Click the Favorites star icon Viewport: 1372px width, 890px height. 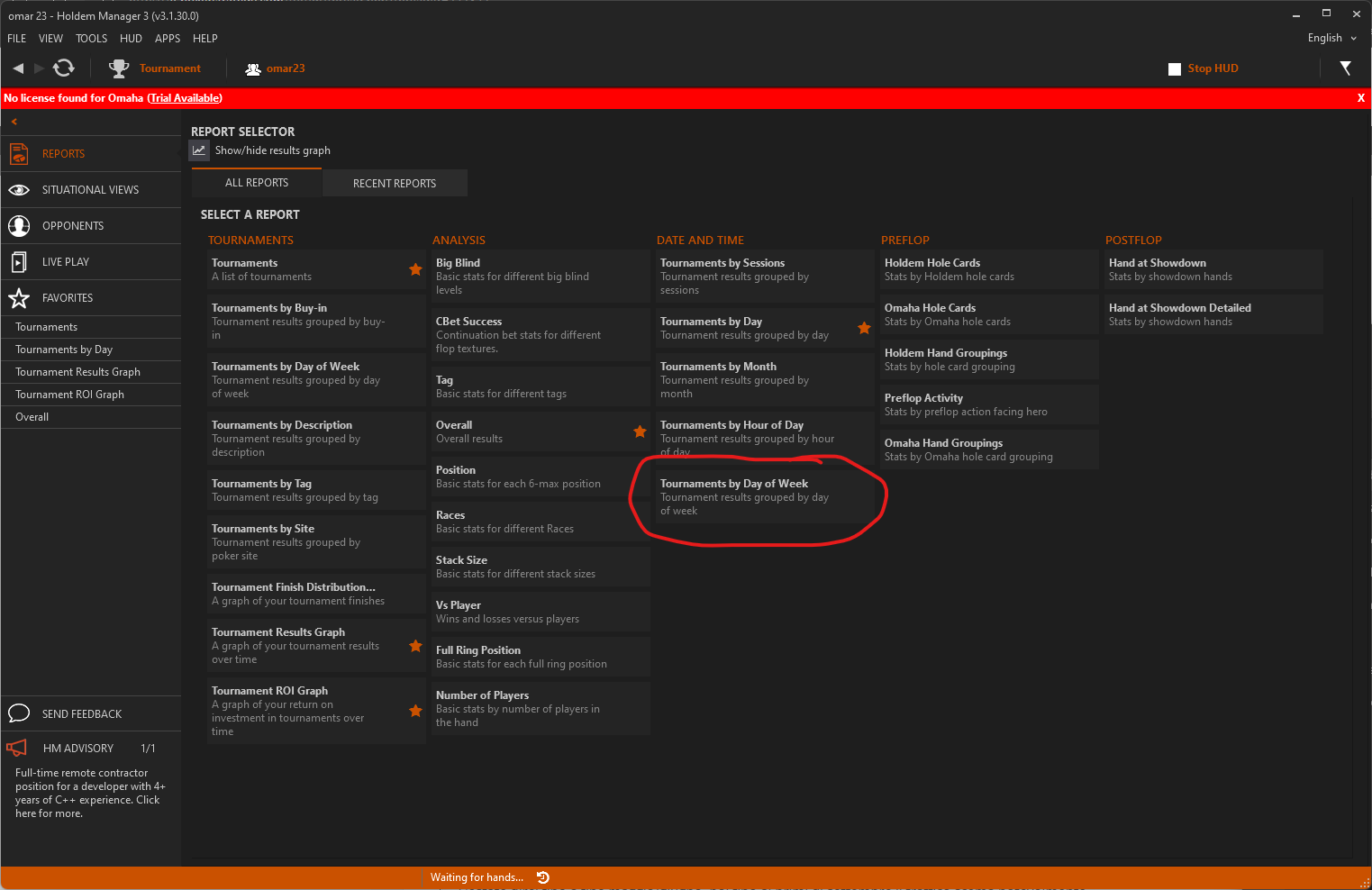19,298
